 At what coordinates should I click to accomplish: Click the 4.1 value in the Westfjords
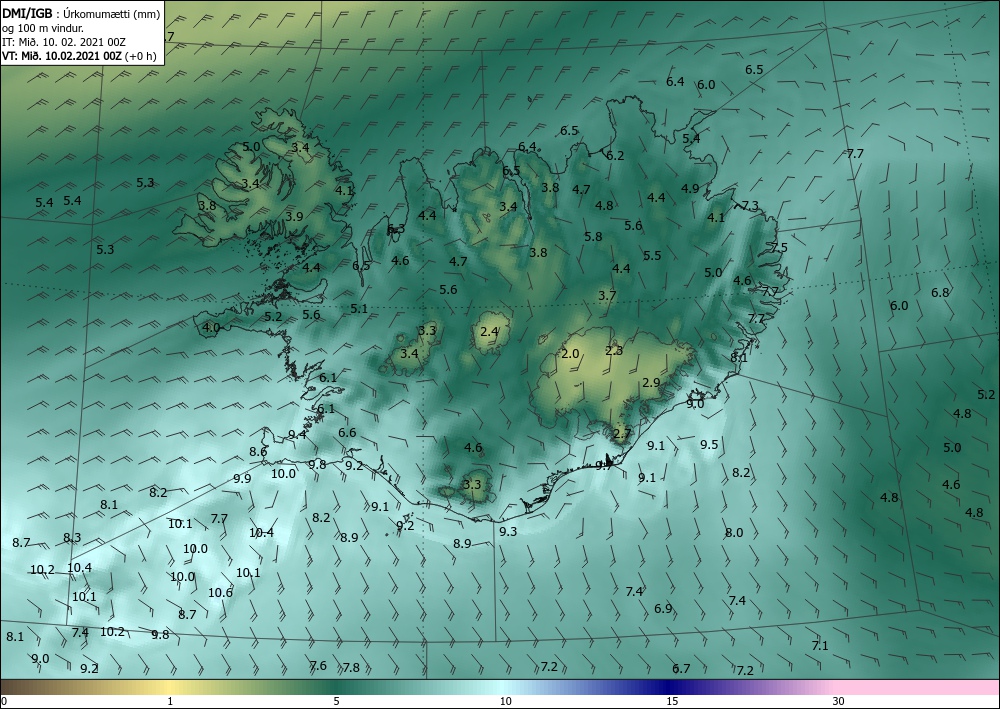344,190
